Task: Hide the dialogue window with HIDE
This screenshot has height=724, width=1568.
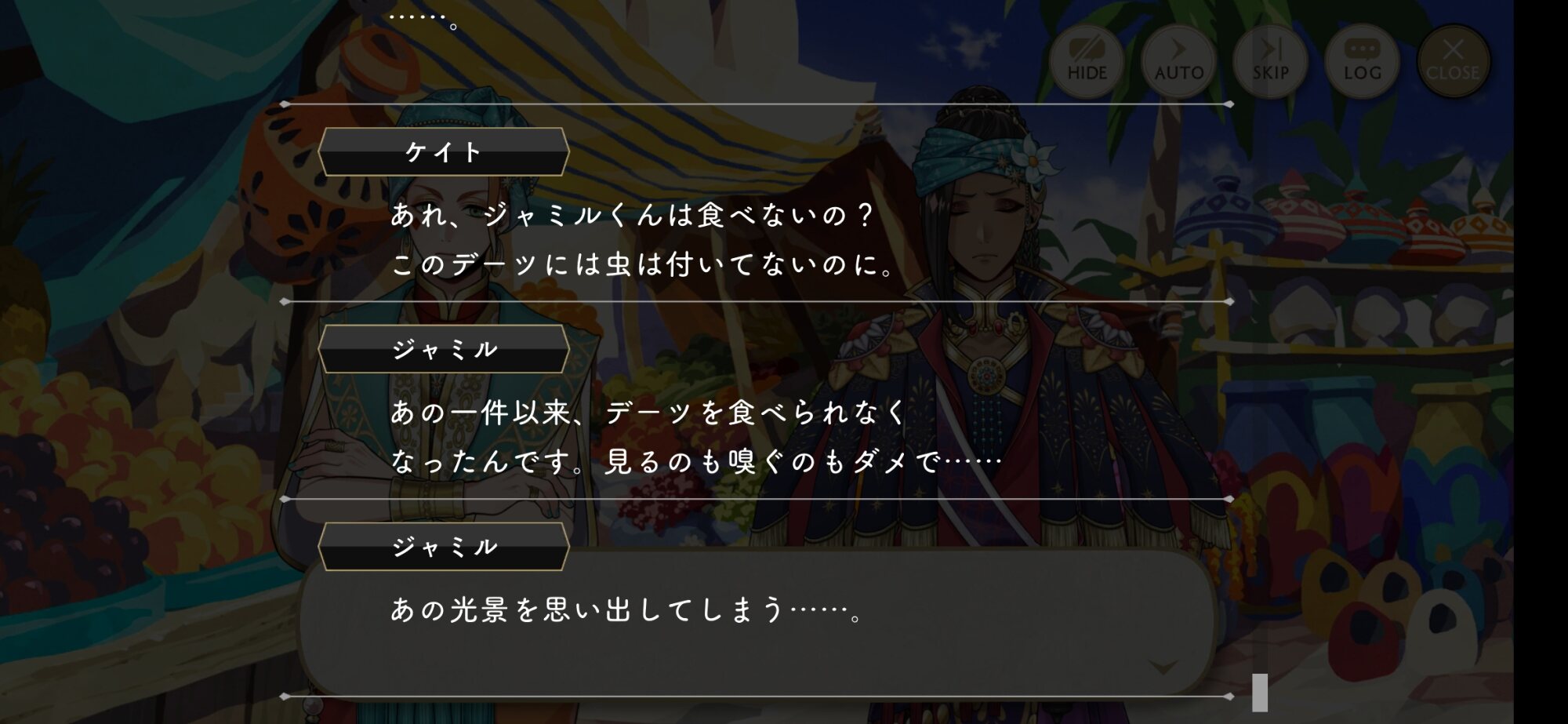Action: pos(1087,61)
